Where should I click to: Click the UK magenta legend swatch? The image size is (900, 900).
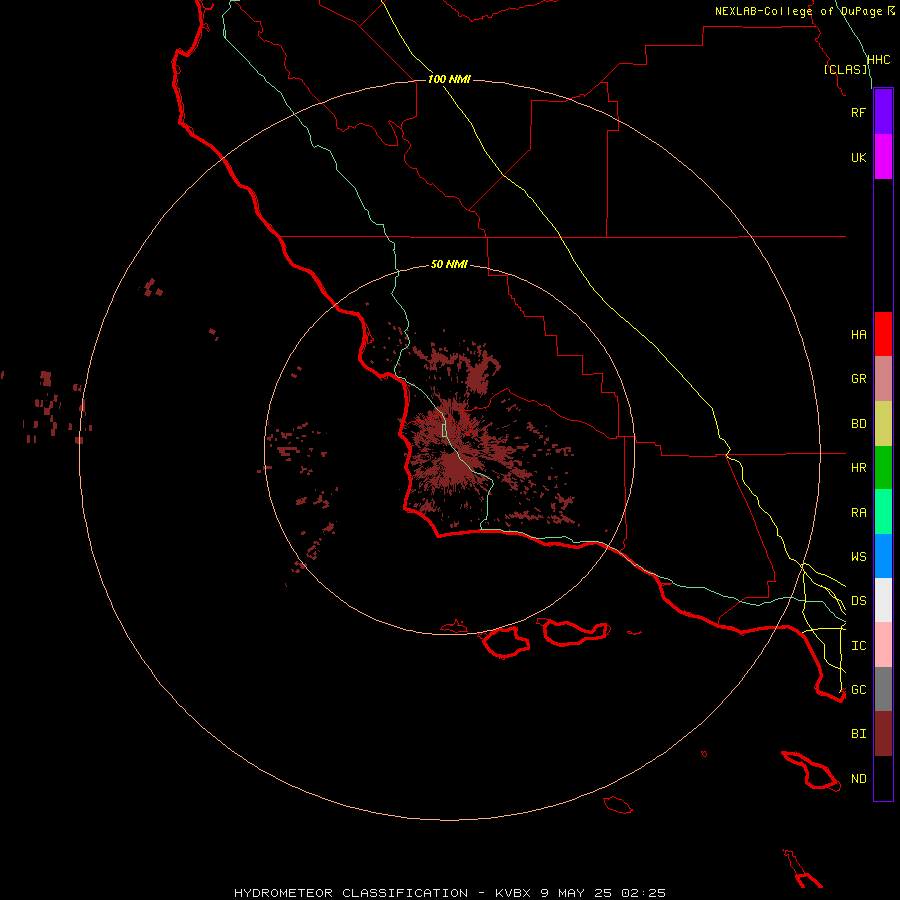[x=883, y=157]
